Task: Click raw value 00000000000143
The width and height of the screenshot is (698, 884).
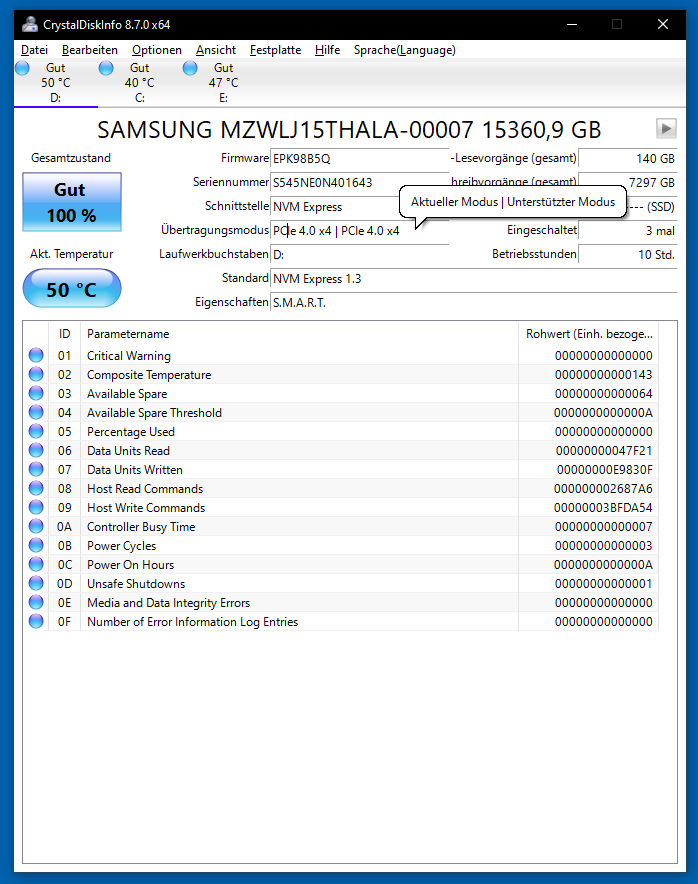Action: [x=603, y=375]
